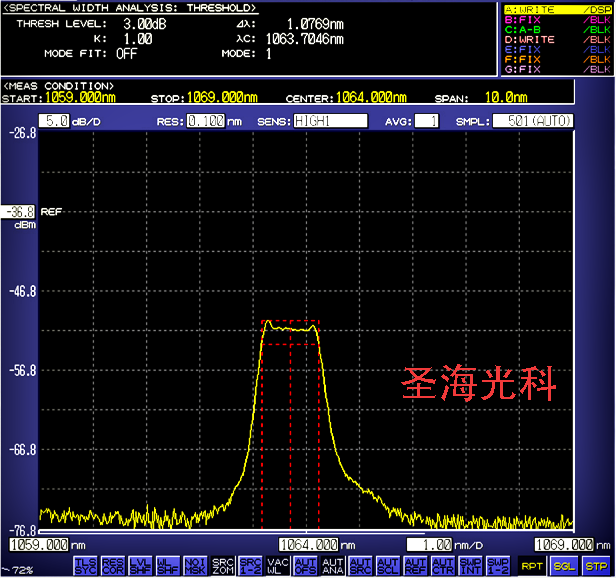Image resolution: width=616 pixels, height=578 pixels.
Task: Click the AUT CTR auto center indicator
Action: pyautogui.click(x=443, y=566)
